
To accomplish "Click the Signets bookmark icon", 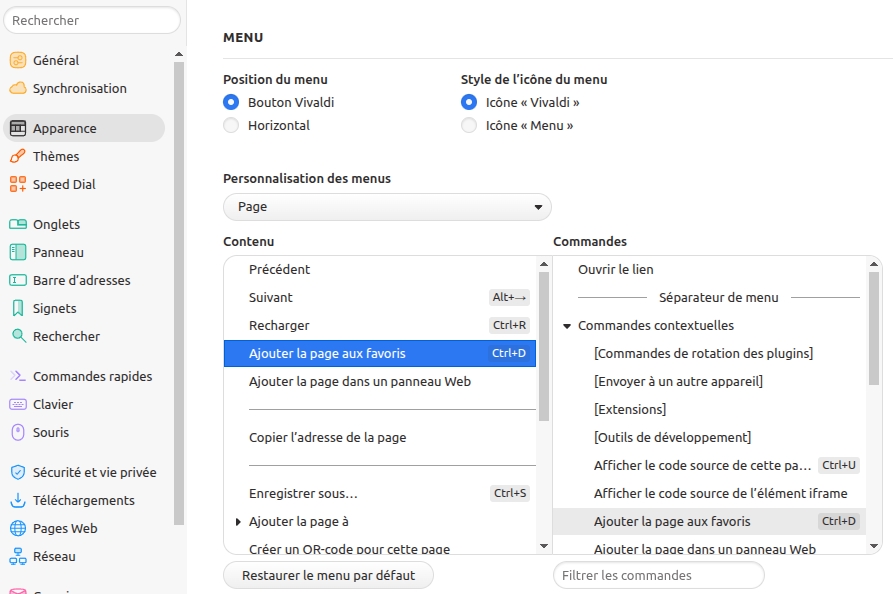I will point(17,308).
